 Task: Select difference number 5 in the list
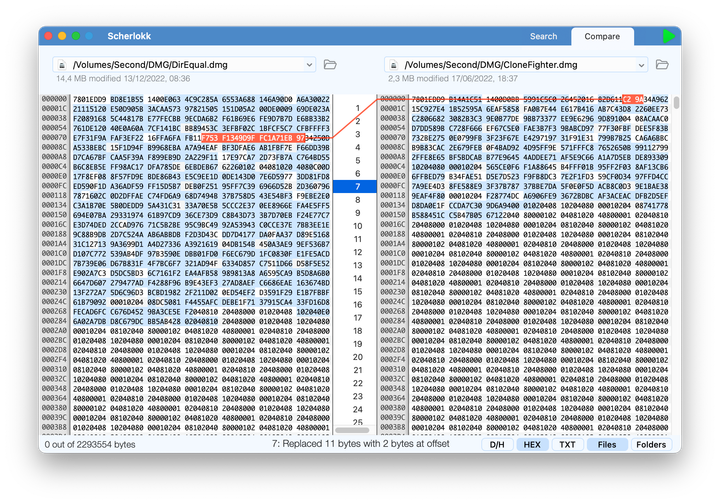pos(357,161)
